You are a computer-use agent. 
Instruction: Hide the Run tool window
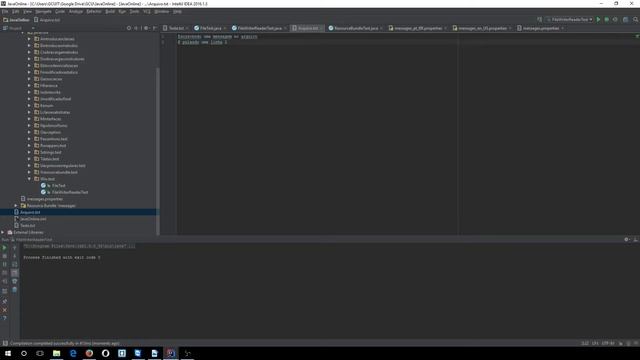pos(636,240)
